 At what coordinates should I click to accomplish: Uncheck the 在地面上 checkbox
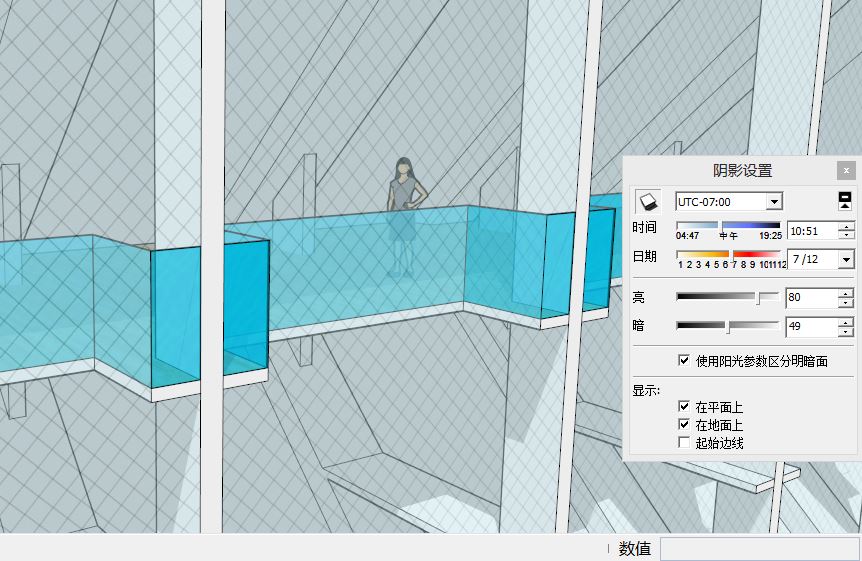pos(684,425)
